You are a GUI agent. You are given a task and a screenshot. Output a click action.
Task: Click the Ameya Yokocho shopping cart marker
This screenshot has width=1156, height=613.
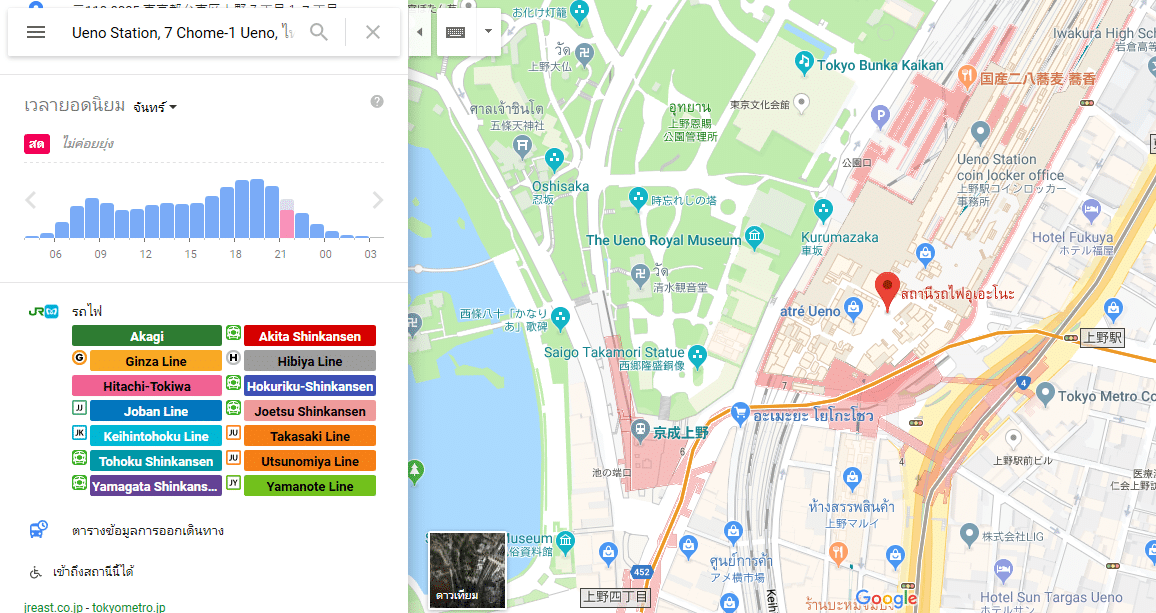(x=739, y=414)
